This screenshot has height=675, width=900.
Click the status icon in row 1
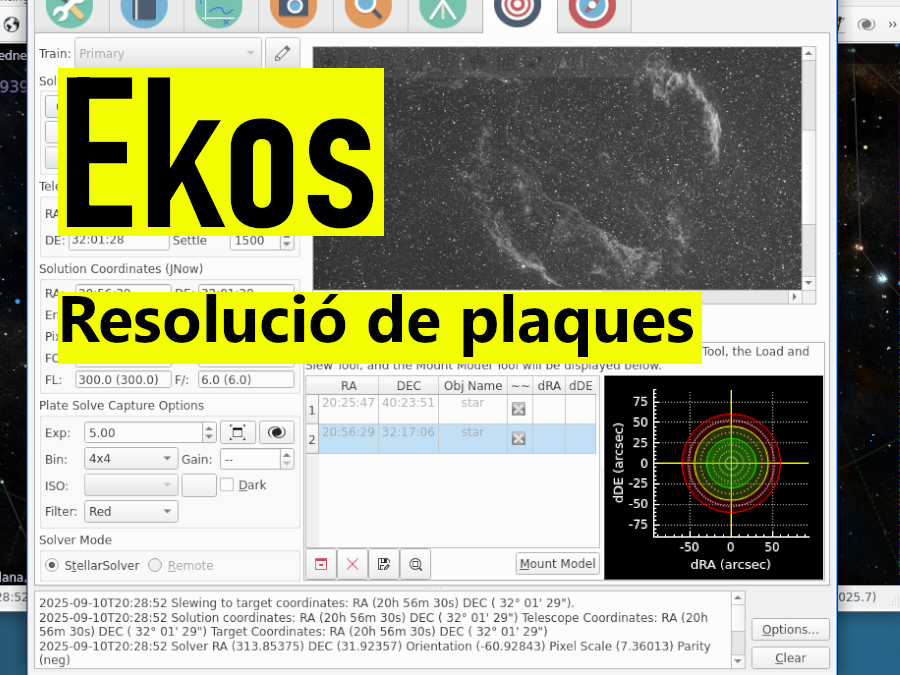coord(519,409)
